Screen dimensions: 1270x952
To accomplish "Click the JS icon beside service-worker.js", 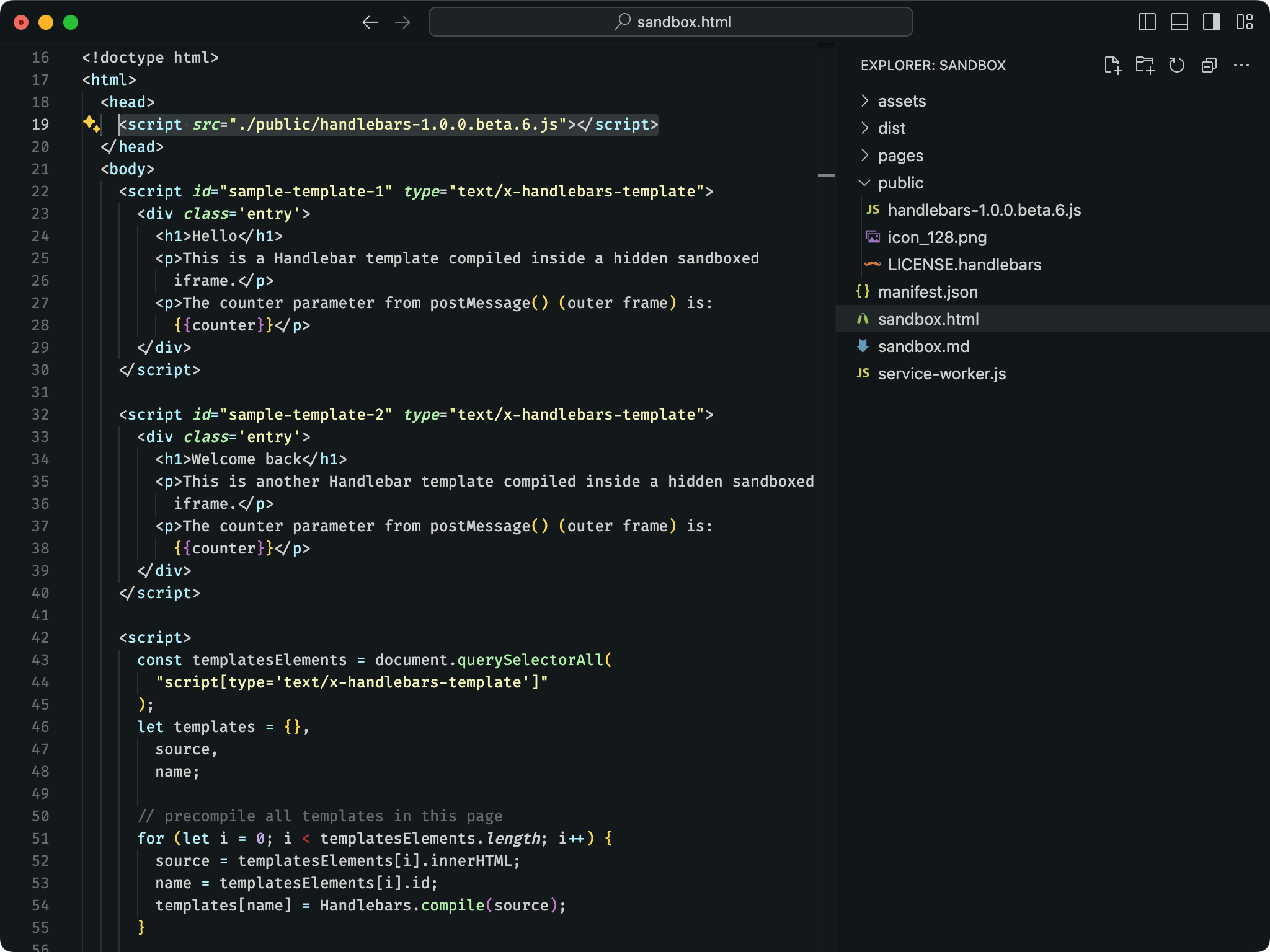I will point(863,373).
